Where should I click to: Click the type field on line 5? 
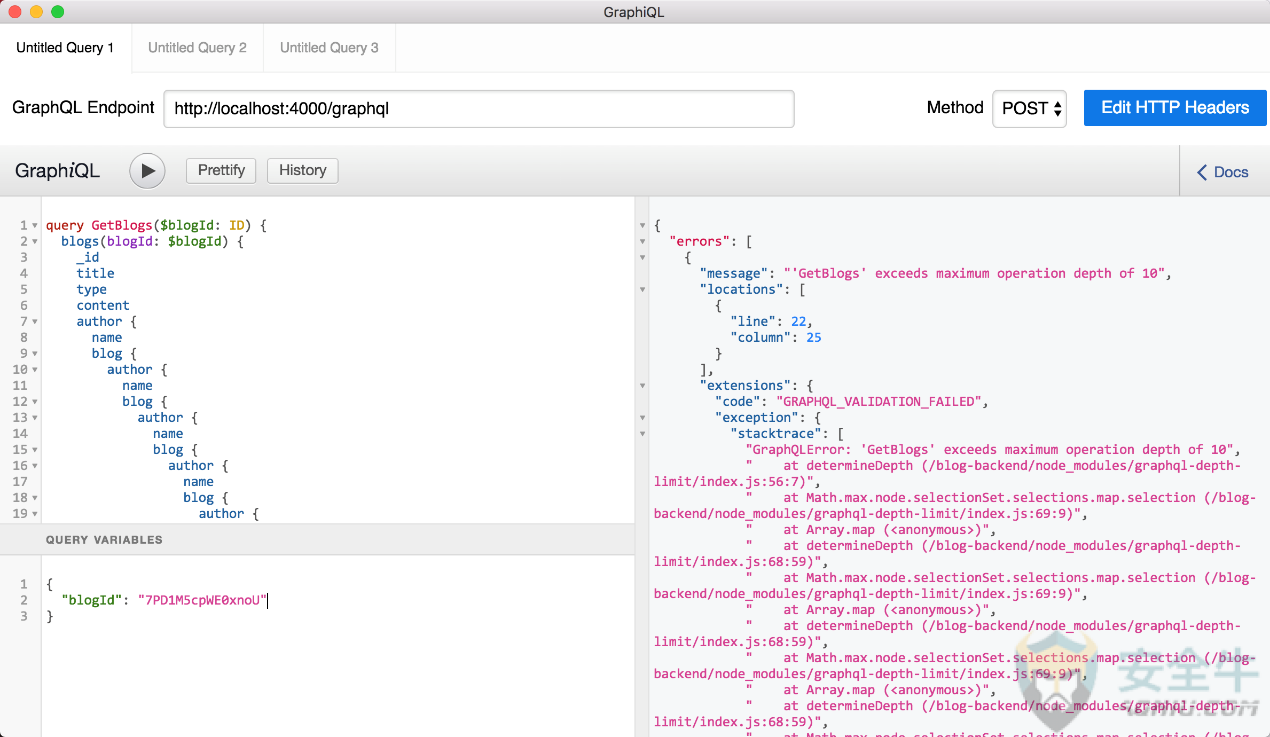click(92, 289)
